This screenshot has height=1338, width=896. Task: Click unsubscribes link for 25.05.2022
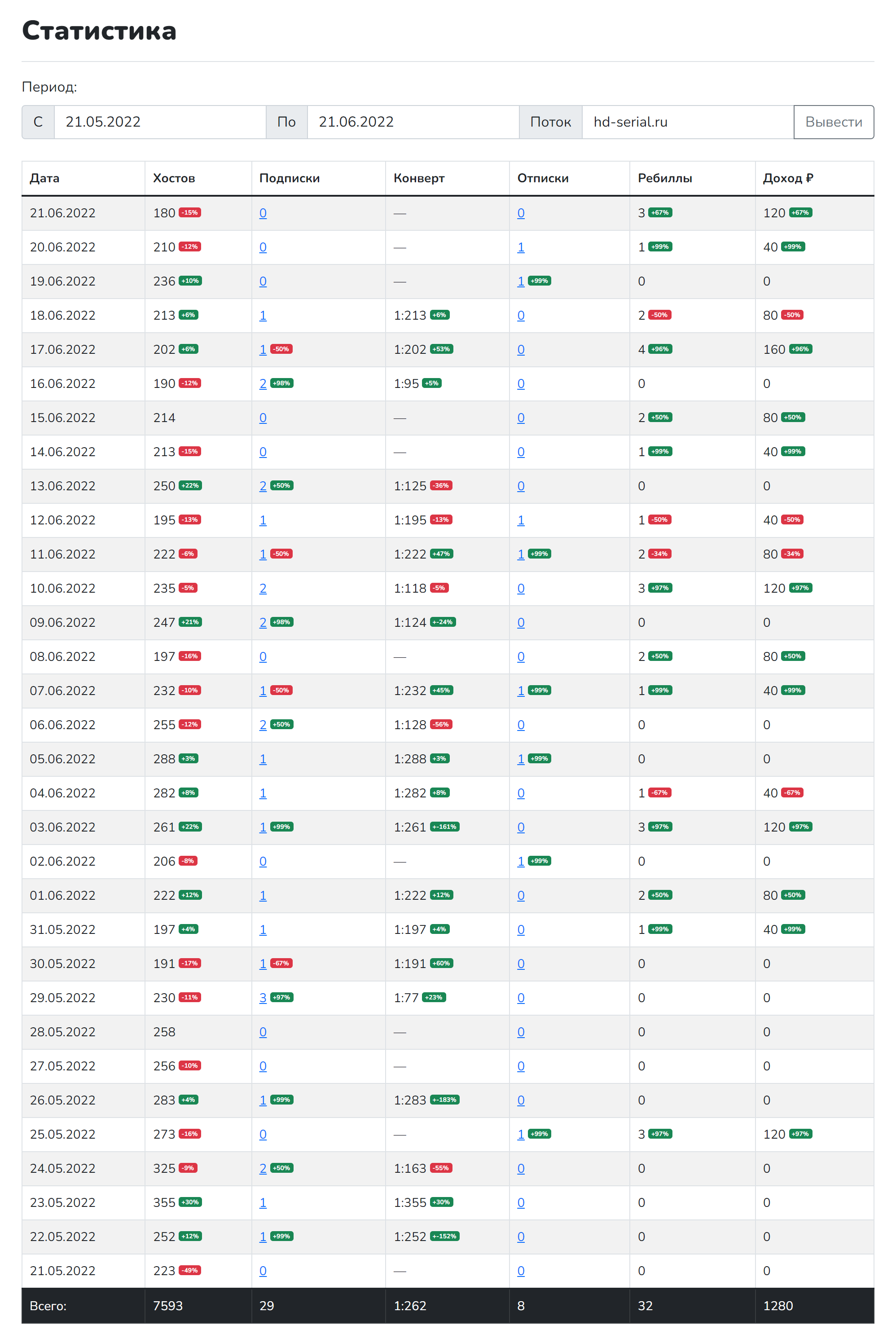[x=521, y=1134]
